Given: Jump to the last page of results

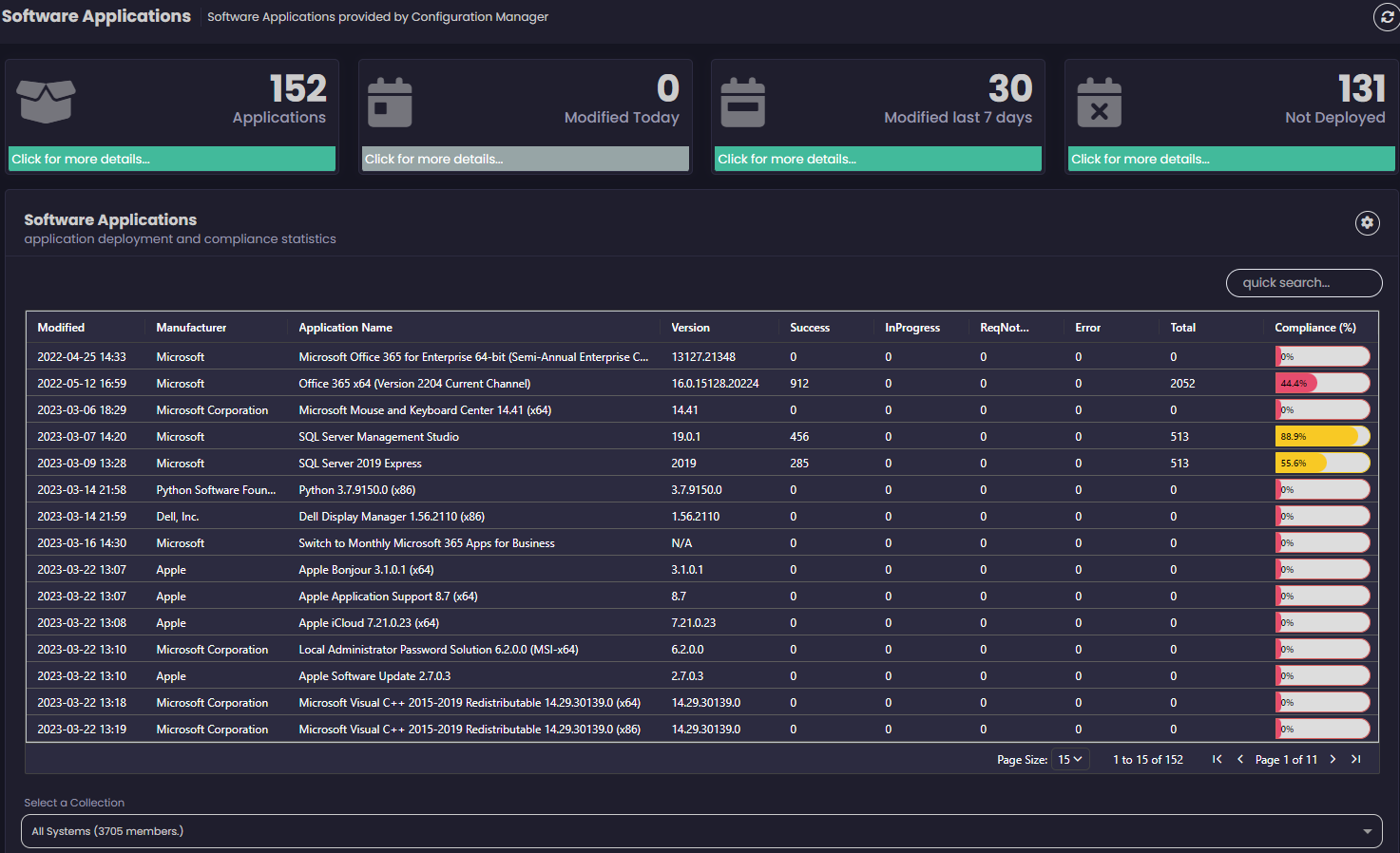Looking at the screenshot, I should point(1356,759).
